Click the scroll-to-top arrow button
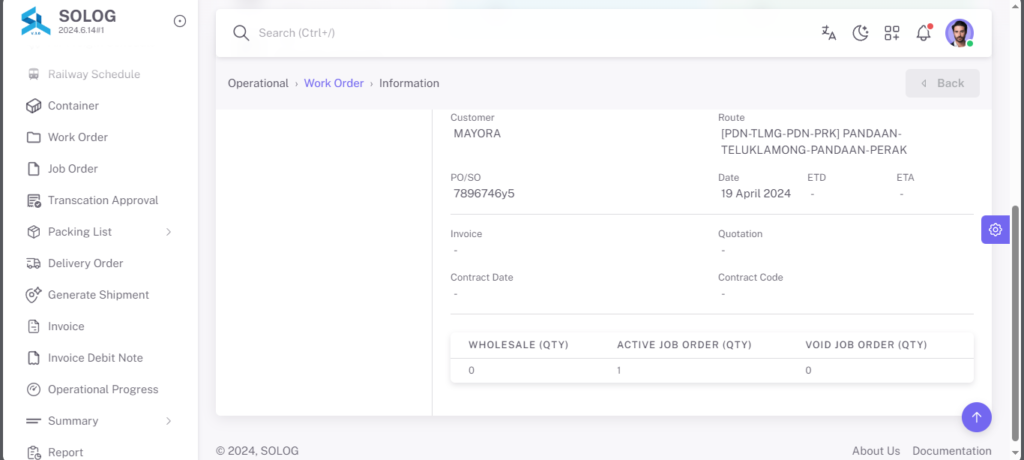 (x=976, y=416)
